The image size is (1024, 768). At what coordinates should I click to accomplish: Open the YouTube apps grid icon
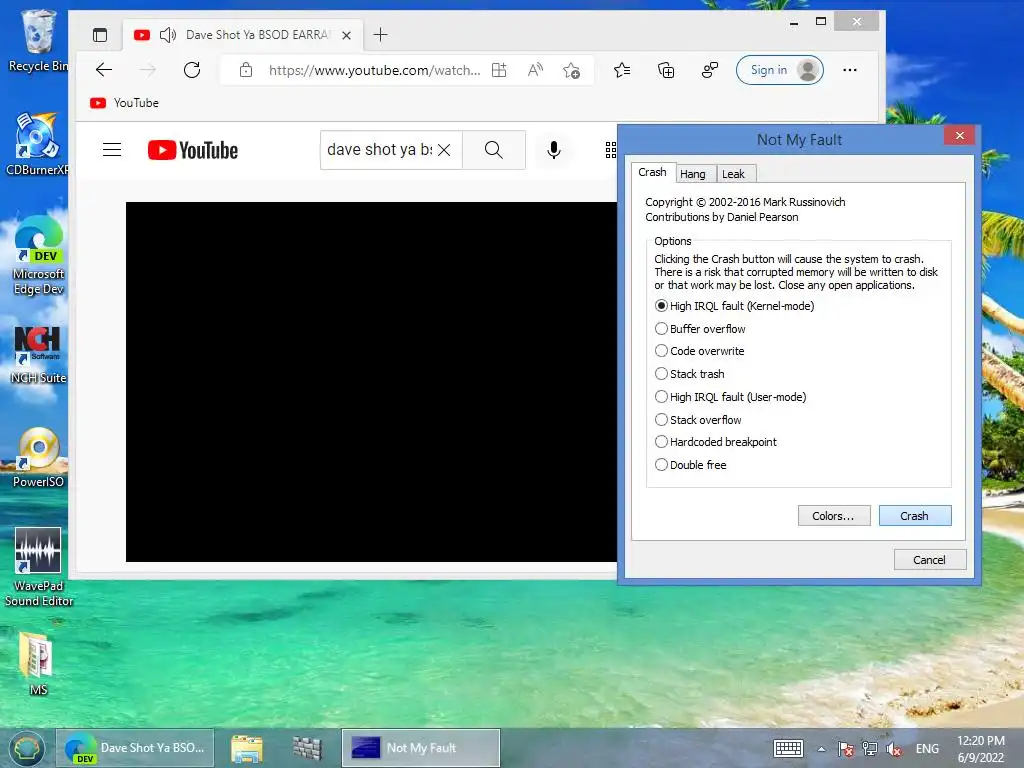point(611,150)
